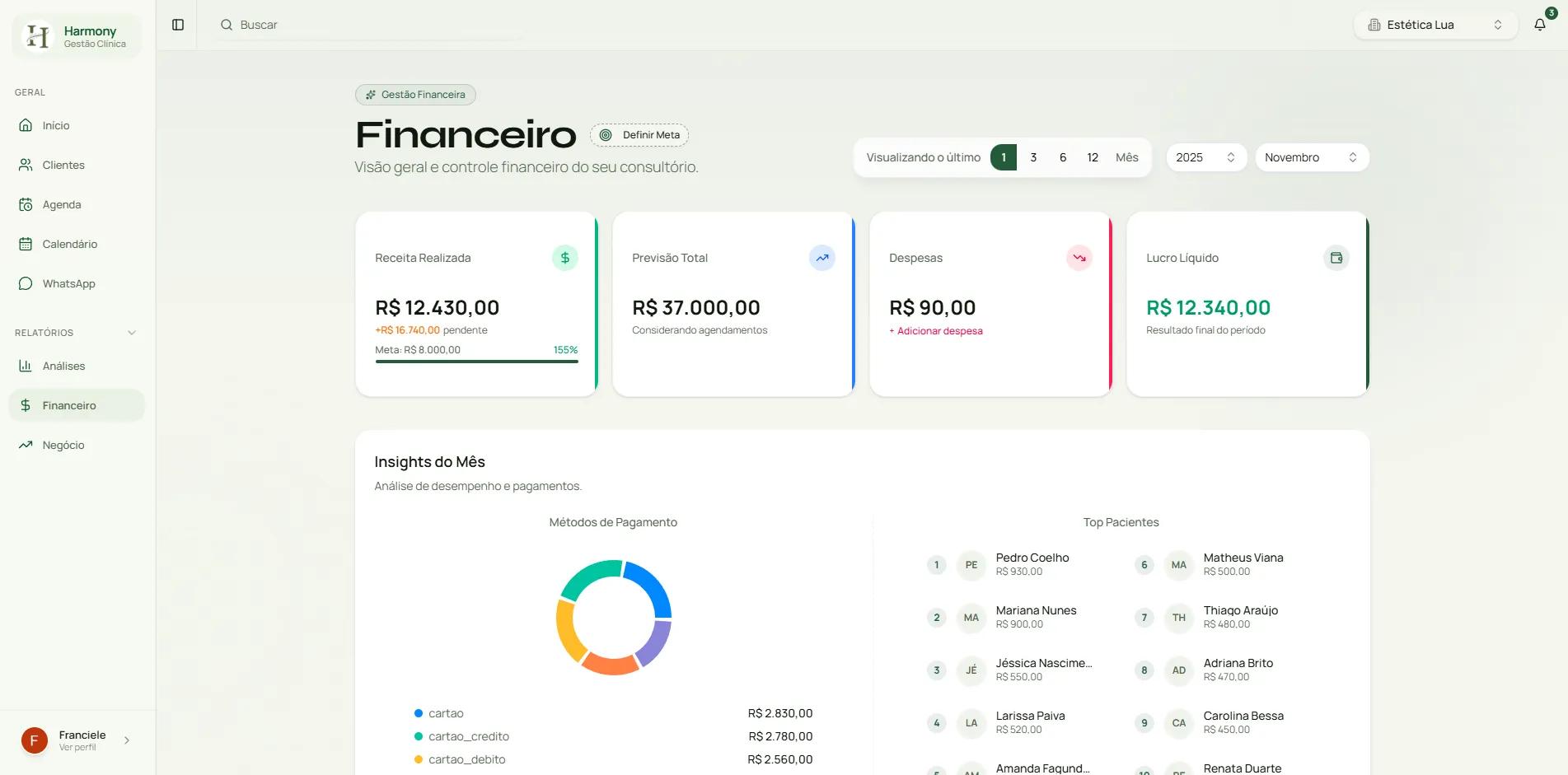The height and width of the screenshot is (775, 1568).
Task: Select the 12-month period option
Action: [1093, 156]
